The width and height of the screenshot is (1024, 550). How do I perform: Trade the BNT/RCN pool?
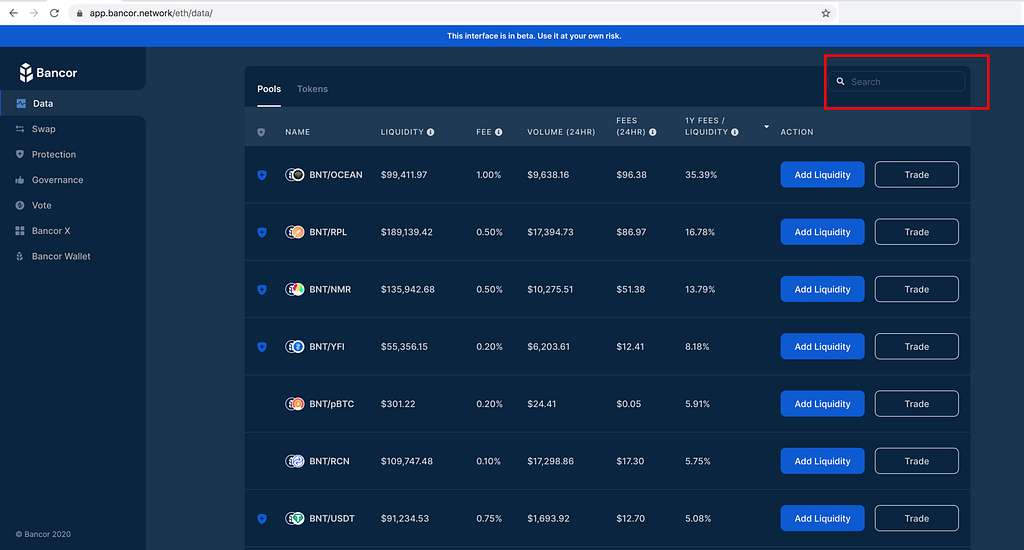click(917, 461)
